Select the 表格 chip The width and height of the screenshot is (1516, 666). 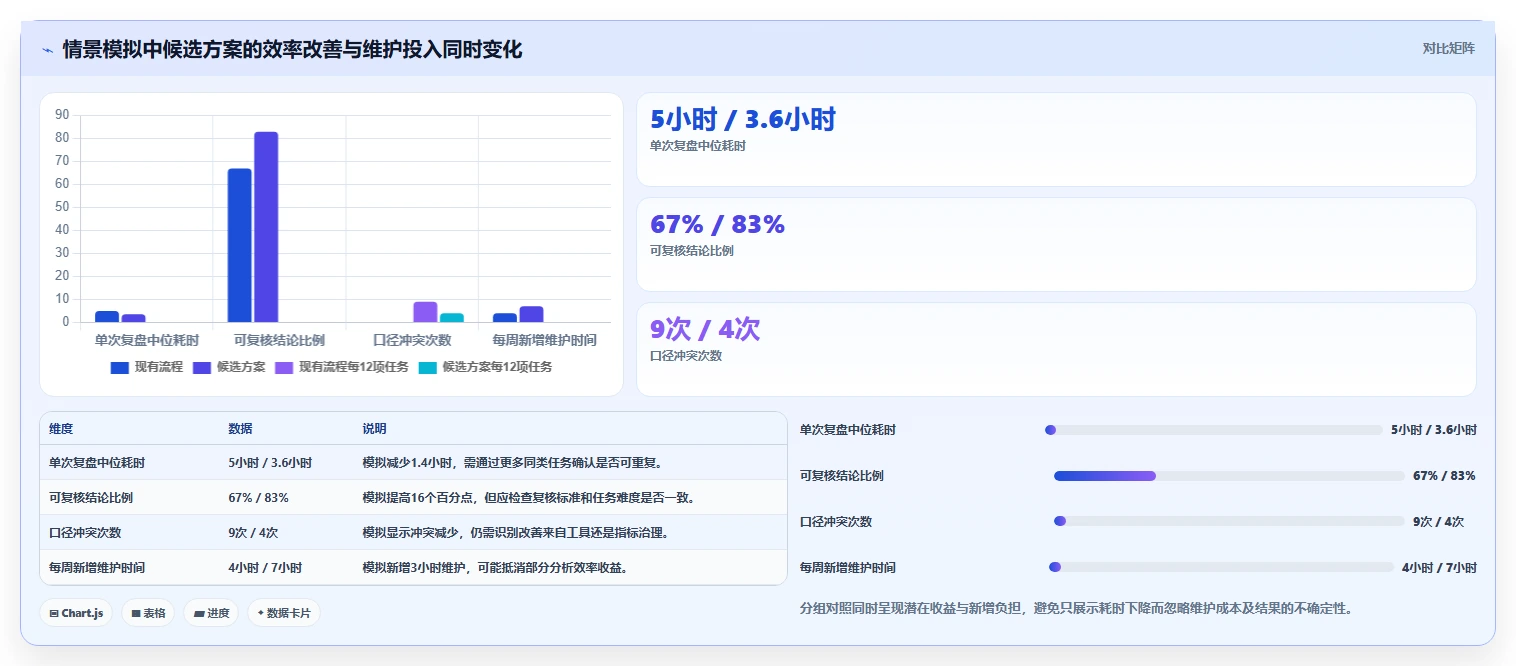[148, 613]
